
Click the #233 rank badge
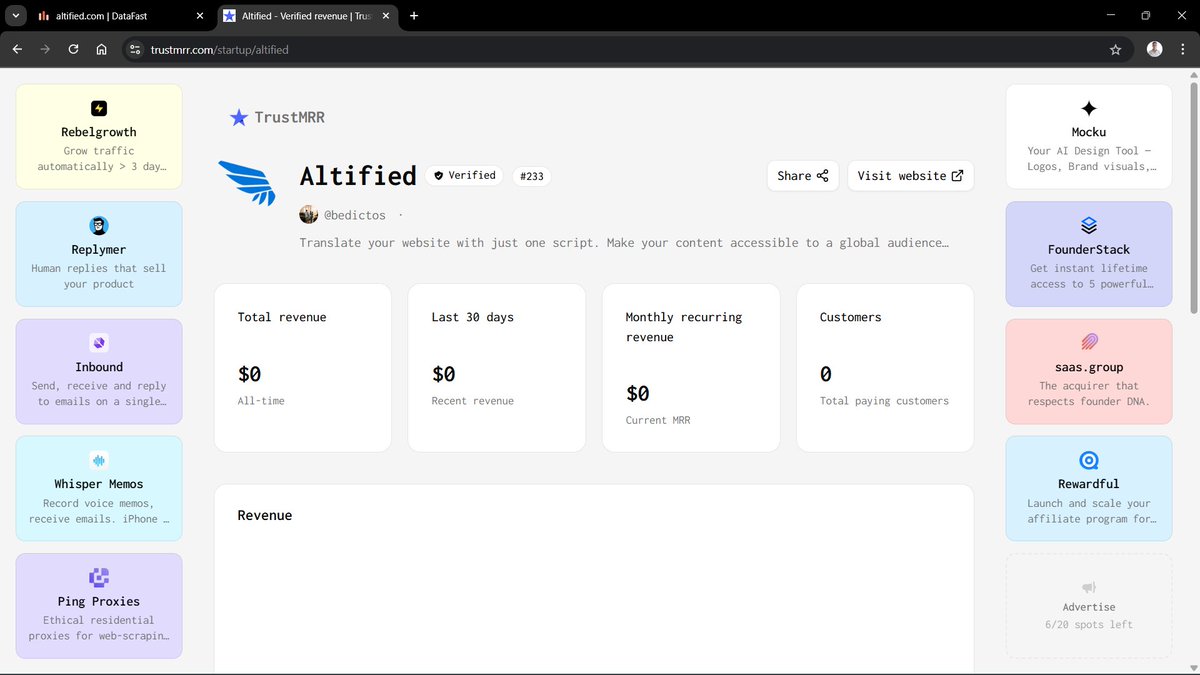tap(531, 176)
